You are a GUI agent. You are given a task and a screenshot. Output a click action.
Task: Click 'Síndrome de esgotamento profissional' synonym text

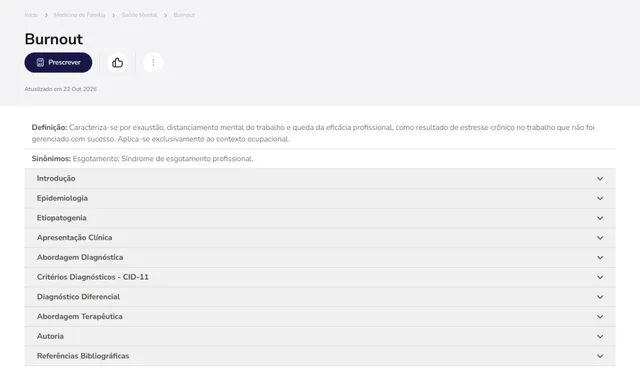(x=187, y=159)
